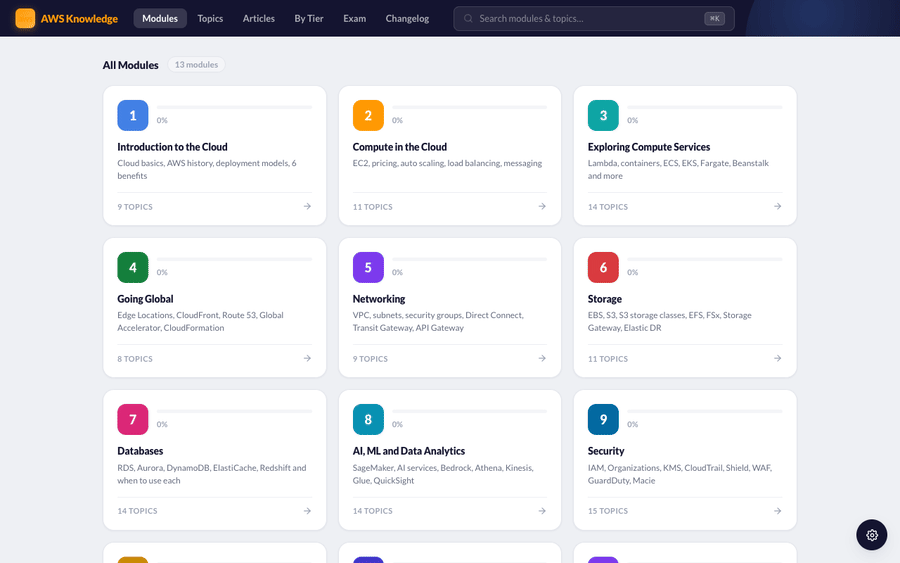Click arrow on AI, ML and Data Analytics card
Image resolution: width=900 pixels, height=563 pixels.
pyautogui.click(x=542, y=511)
